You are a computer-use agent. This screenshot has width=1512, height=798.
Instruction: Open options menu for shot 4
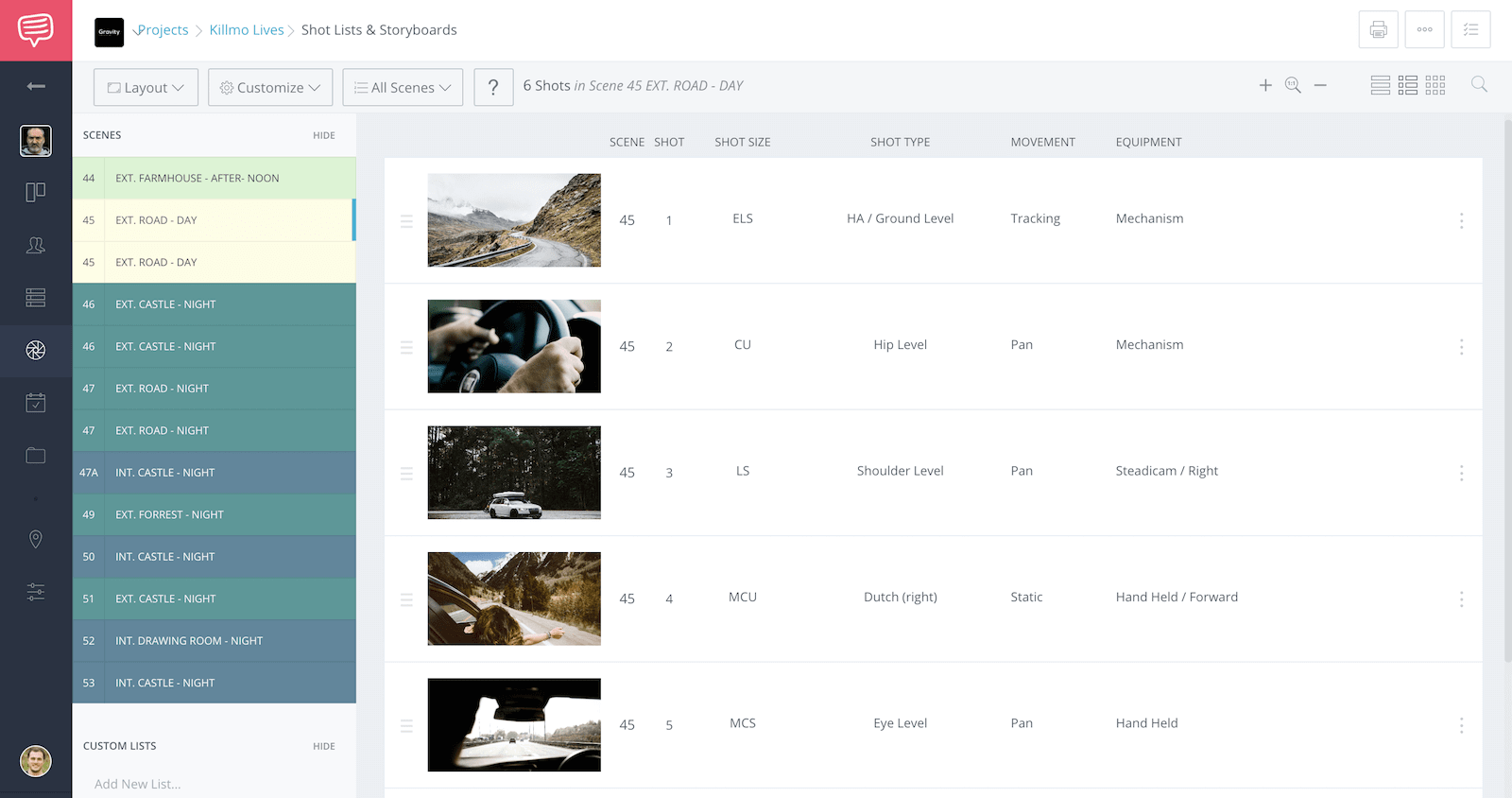(1461, 599)
